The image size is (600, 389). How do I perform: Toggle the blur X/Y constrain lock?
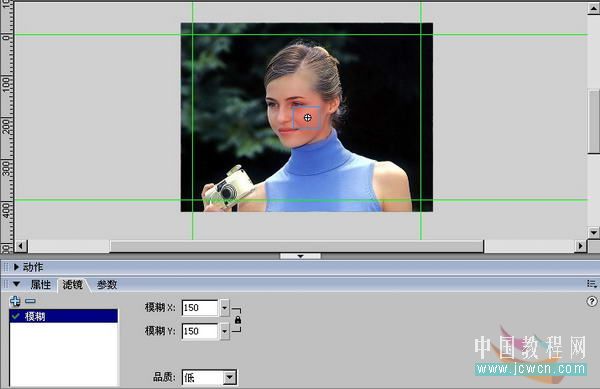(238, 319)
